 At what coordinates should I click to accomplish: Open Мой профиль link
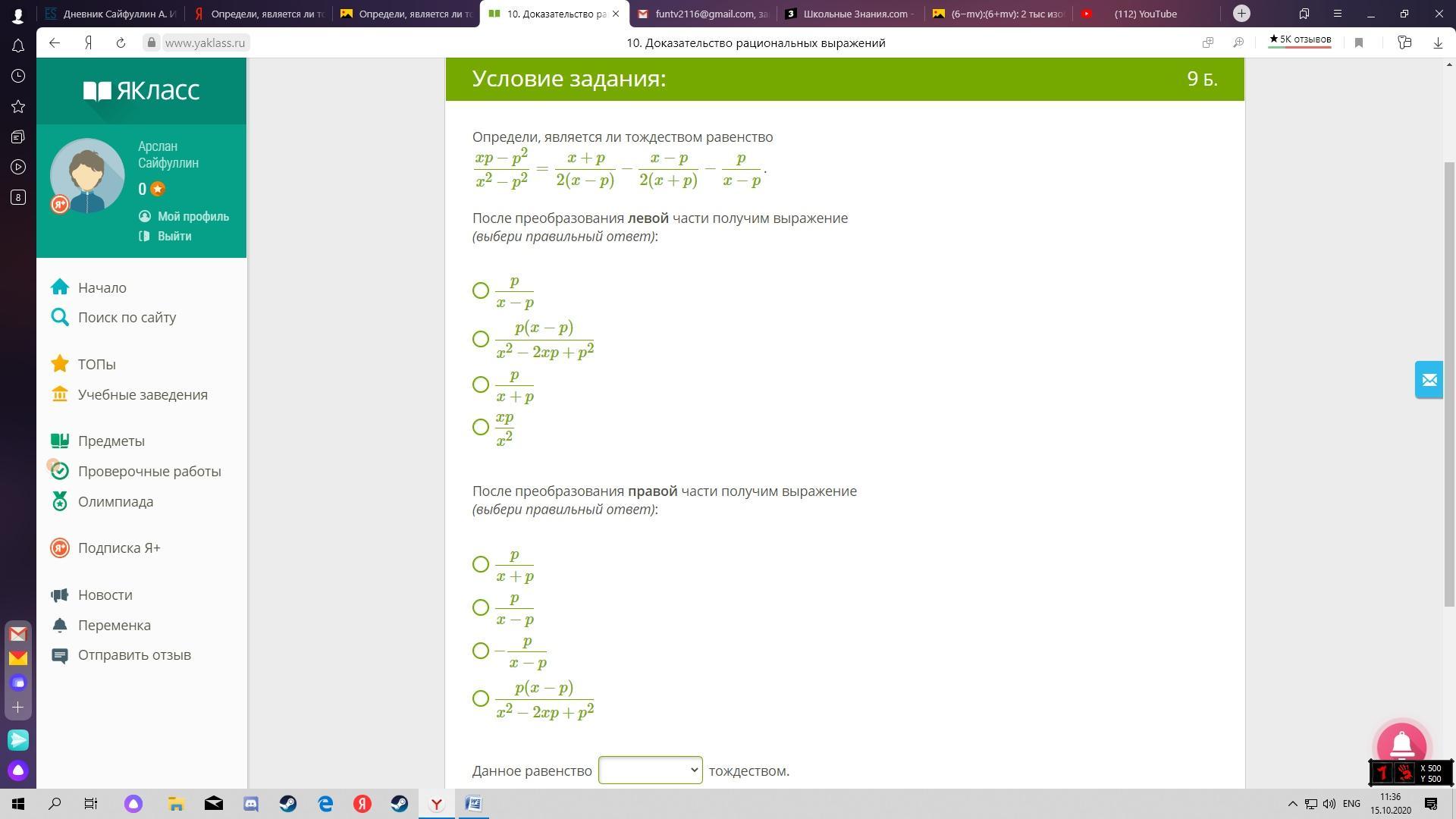click(x=193, y=217)
